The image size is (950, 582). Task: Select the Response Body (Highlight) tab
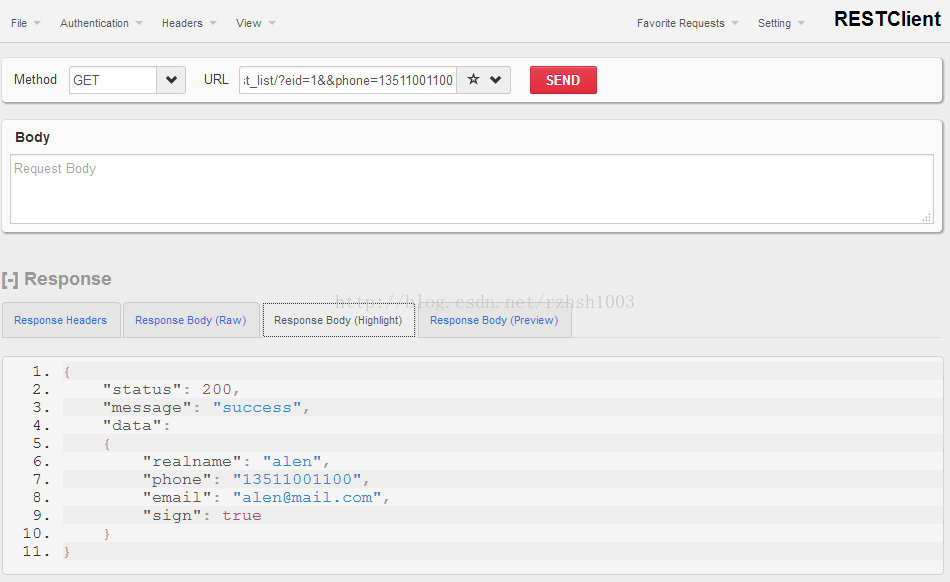[x=338, y=320]
